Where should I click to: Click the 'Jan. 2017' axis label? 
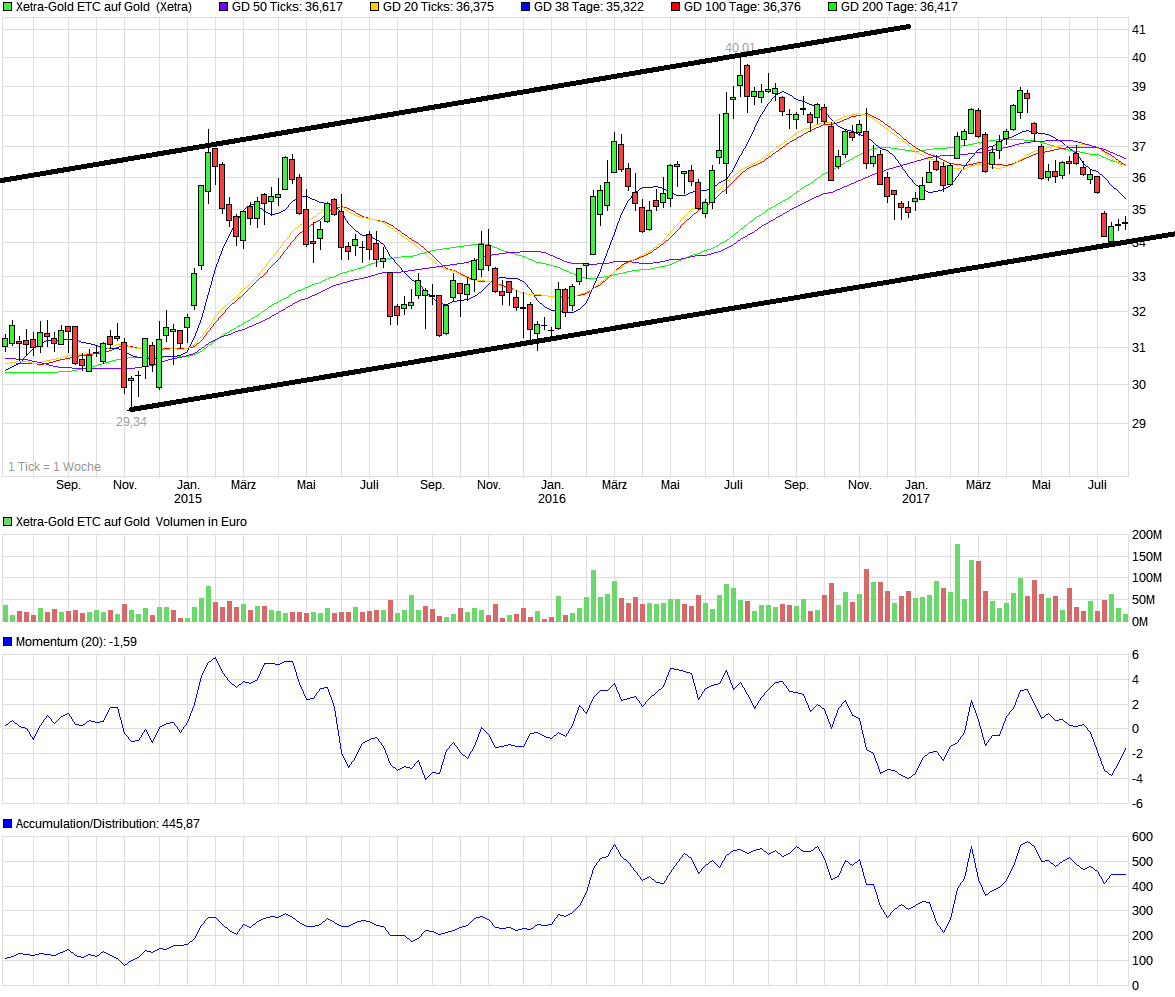click(x=916, y=492)
